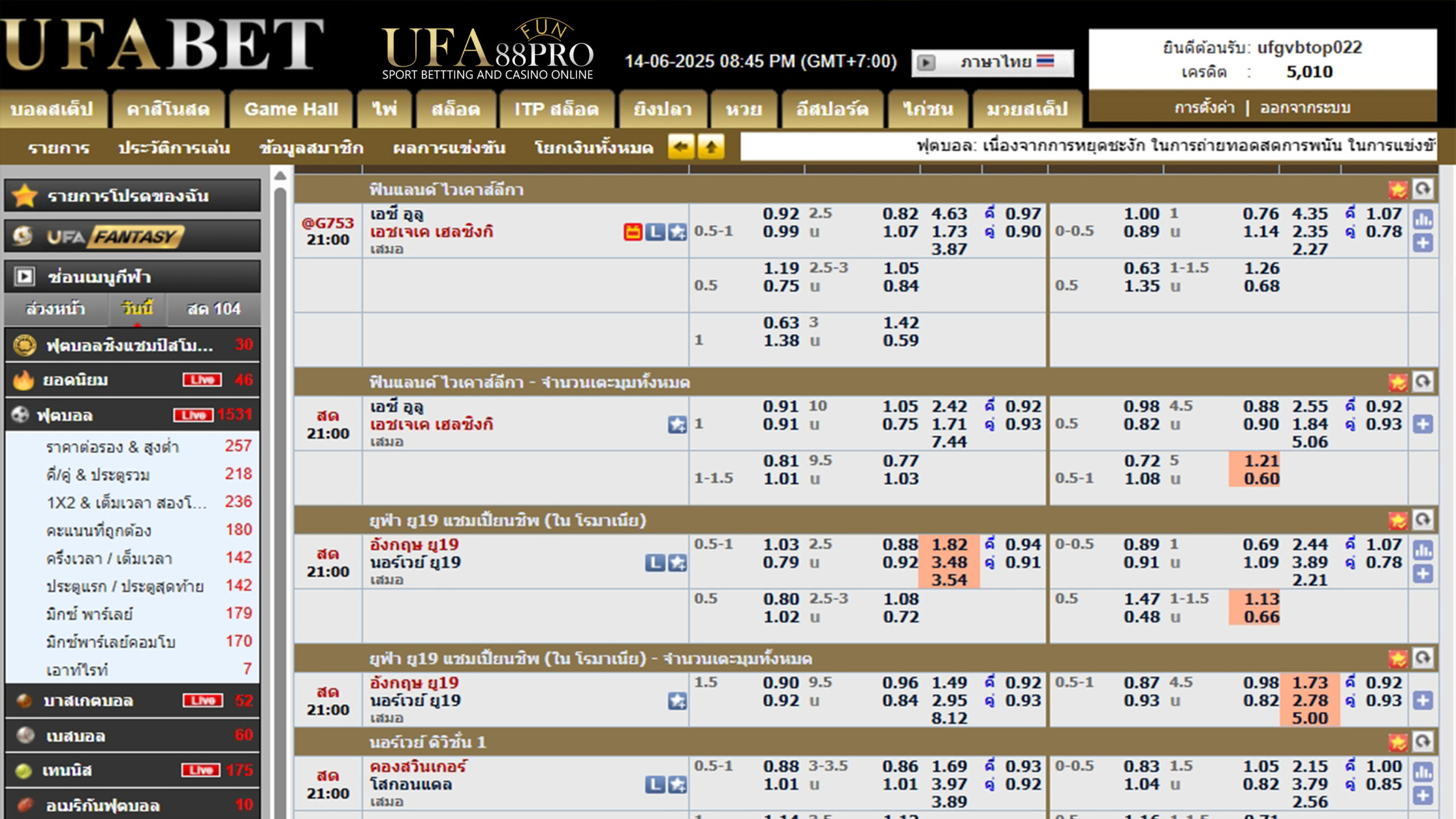Click the flame icon next to ยอดนิยม
1456x819 pixels.
[x=23, y=380]
